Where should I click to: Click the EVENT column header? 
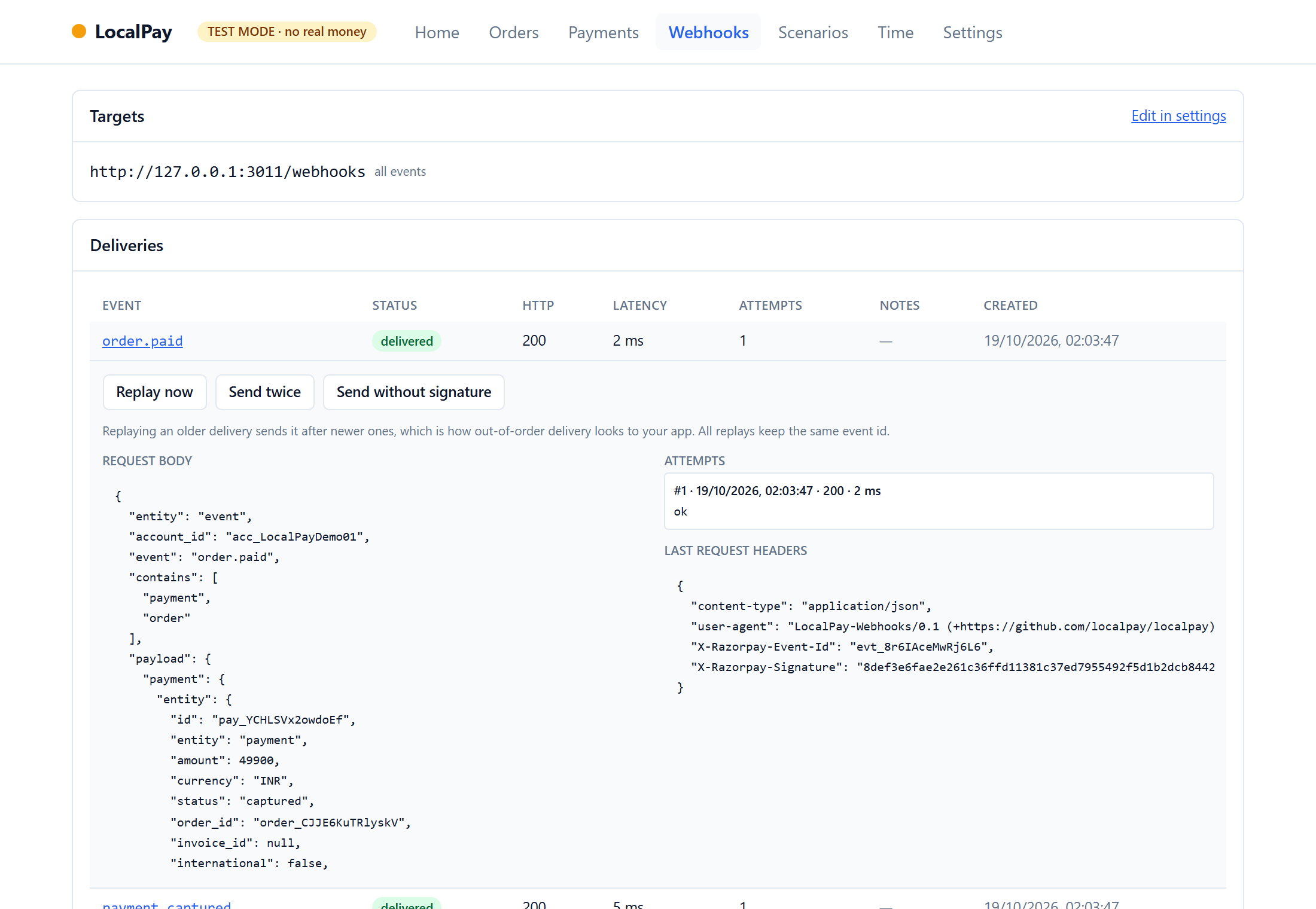click(x=121, y=306)
